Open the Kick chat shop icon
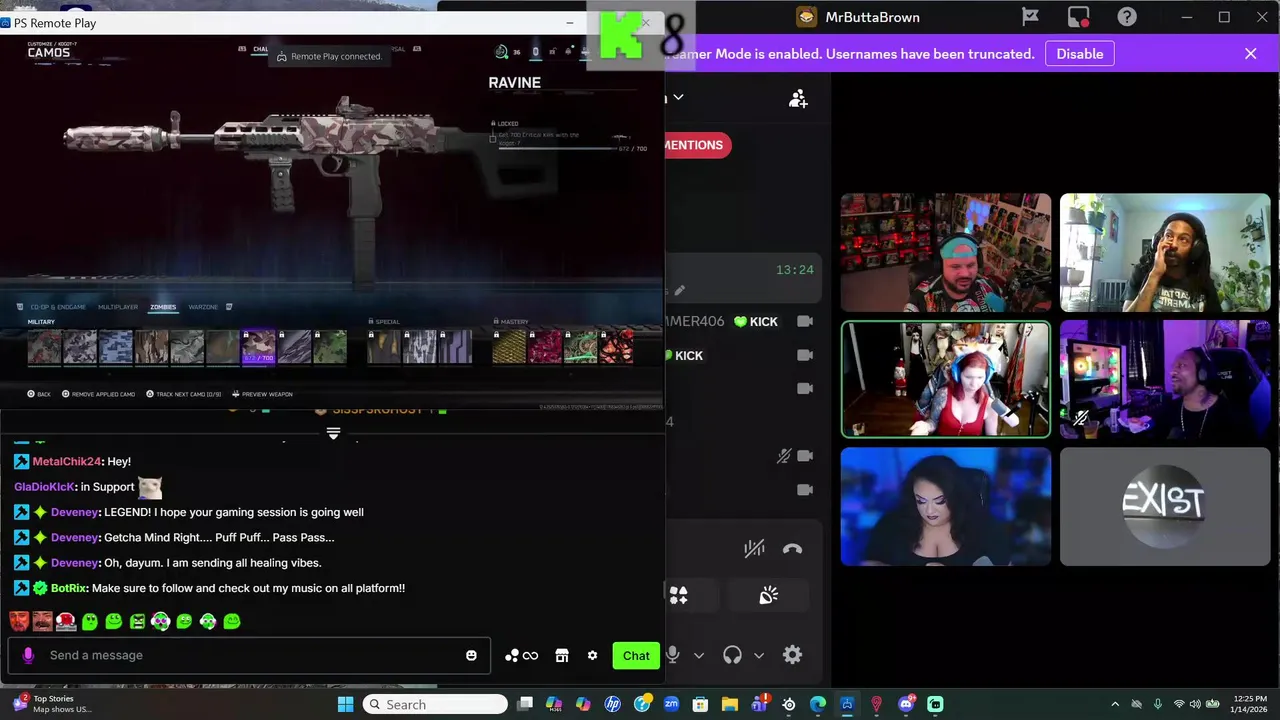 (x=562, y=655)
